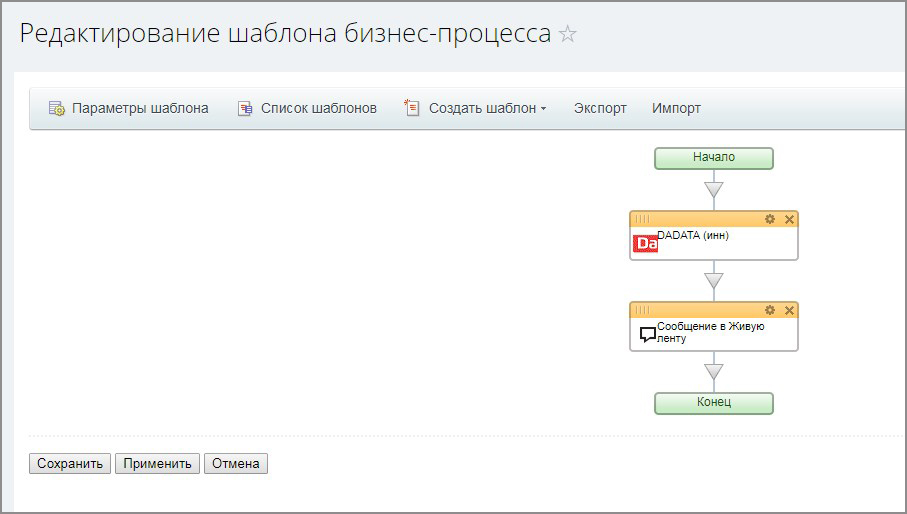Select Импорт in the toolbar
907x514 pixels.
pyautogui.click(x=676, y=108)
